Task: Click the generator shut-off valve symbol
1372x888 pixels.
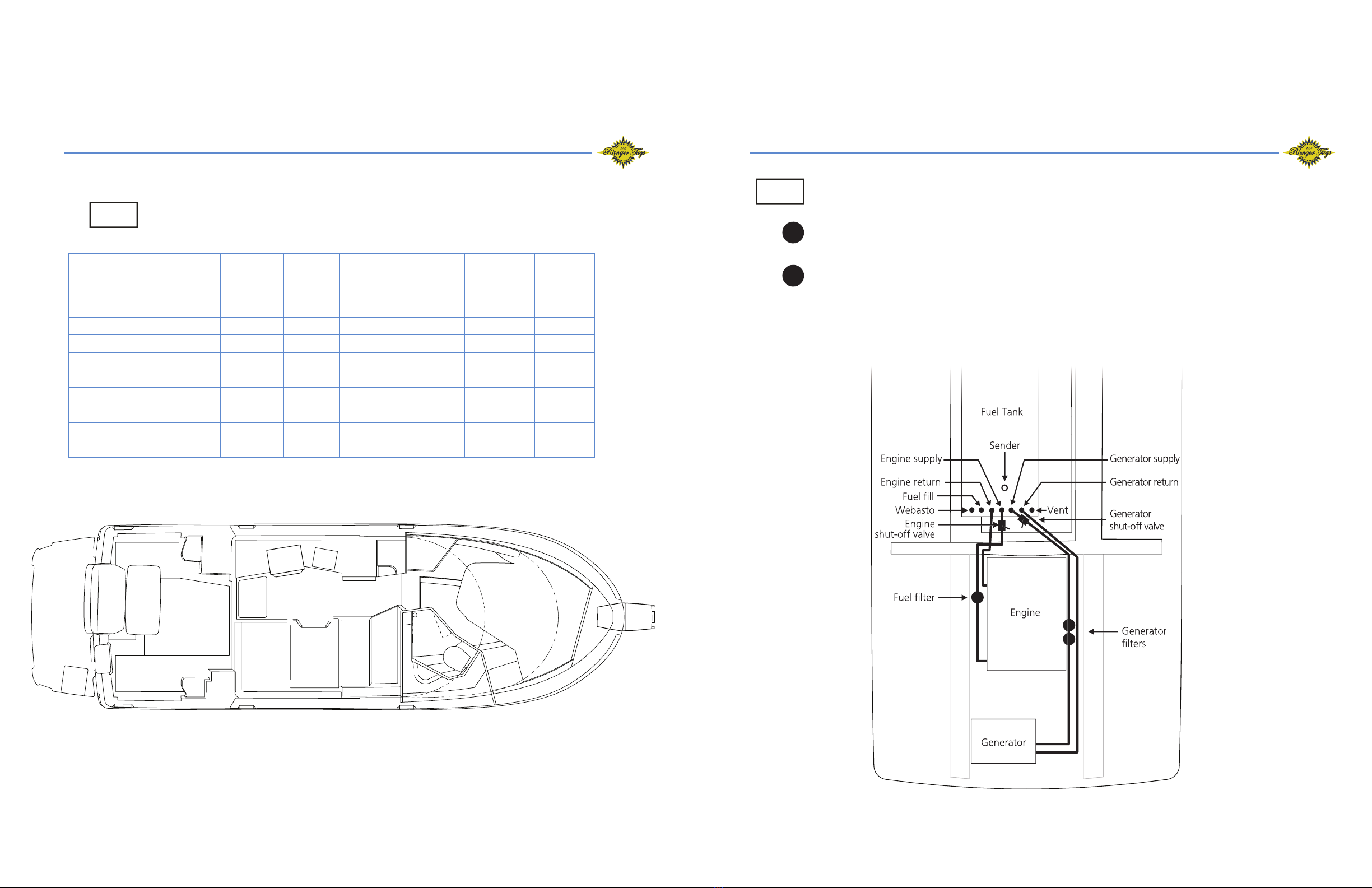Action: [1023, 520]
